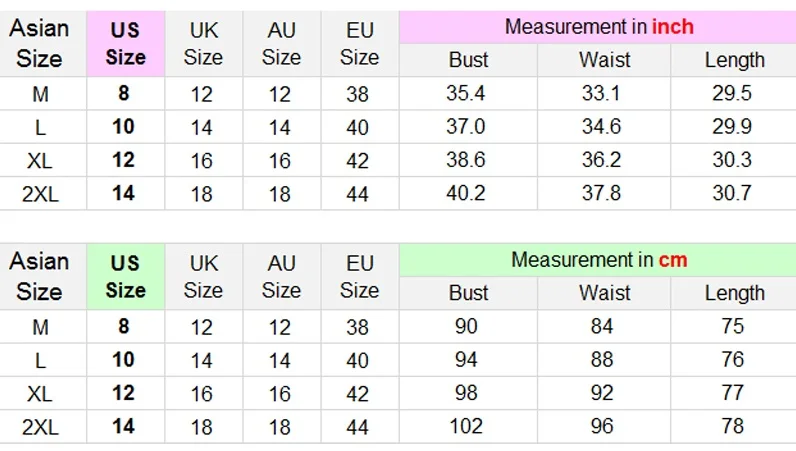Click the Bust column header in inch table

point(468,60)
